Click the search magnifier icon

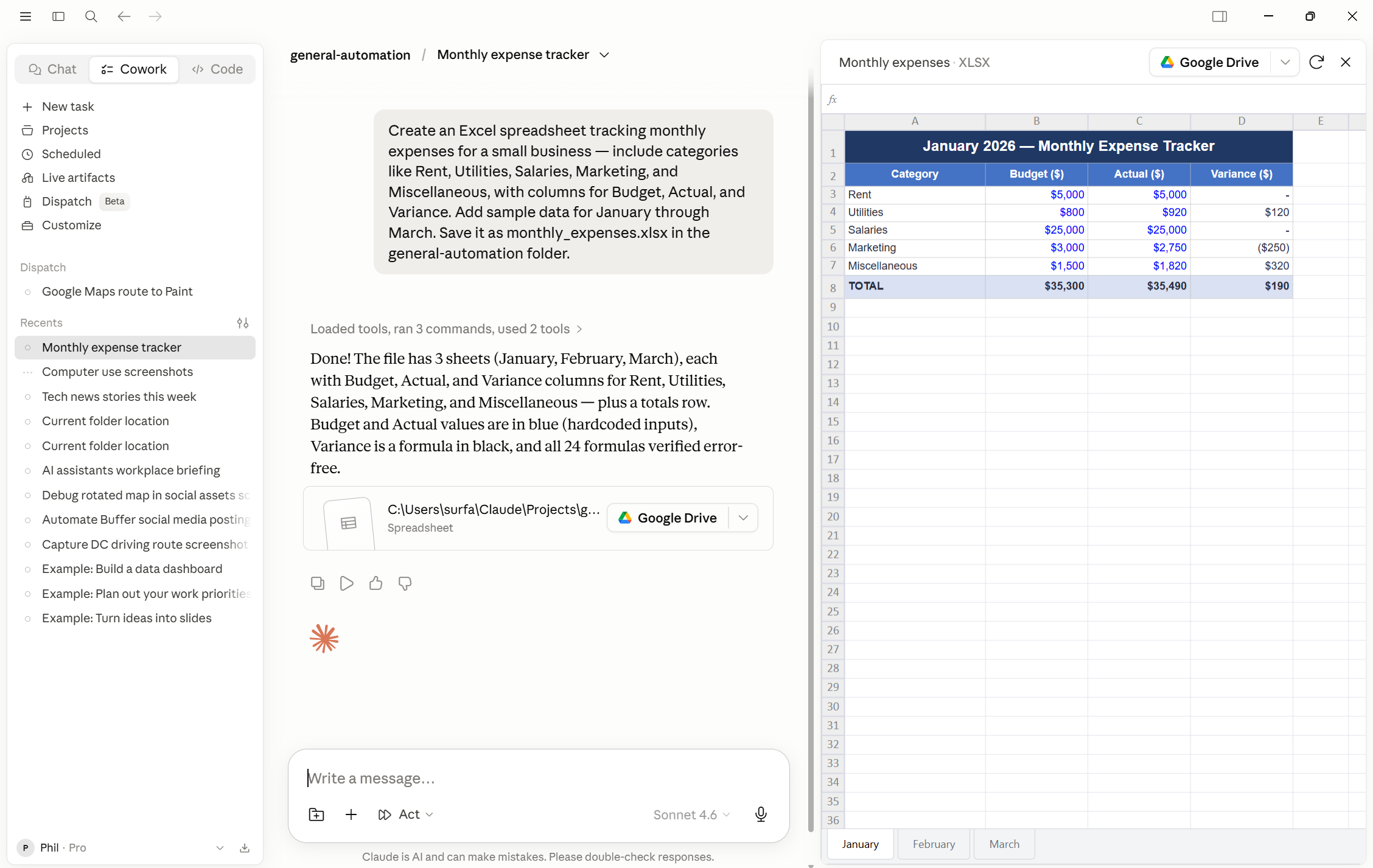click(x=91, y=16)
